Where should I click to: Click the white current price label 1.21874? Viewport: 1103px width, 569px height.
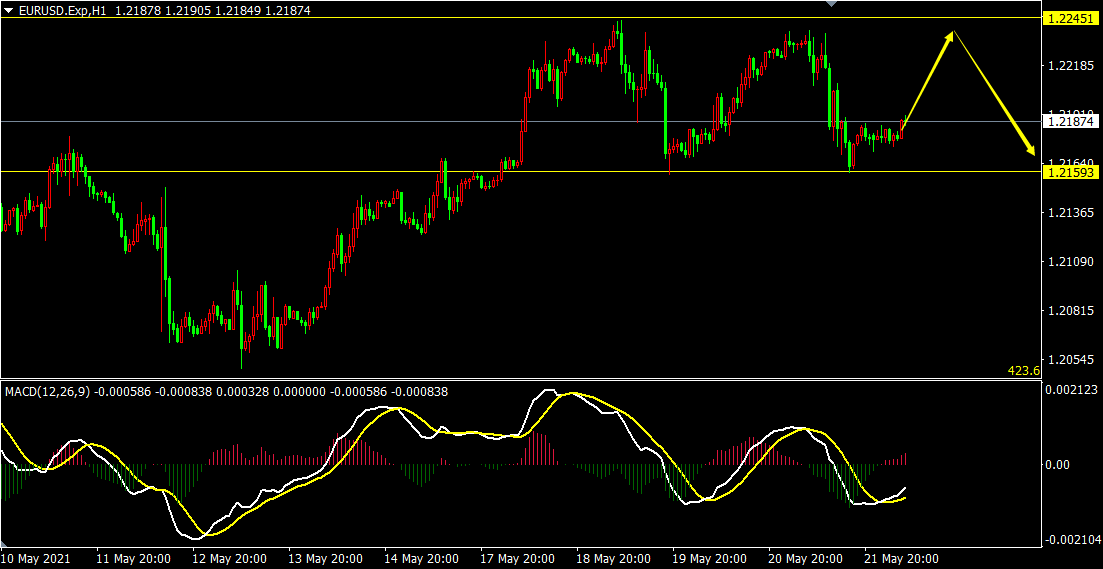point(1070,121)
